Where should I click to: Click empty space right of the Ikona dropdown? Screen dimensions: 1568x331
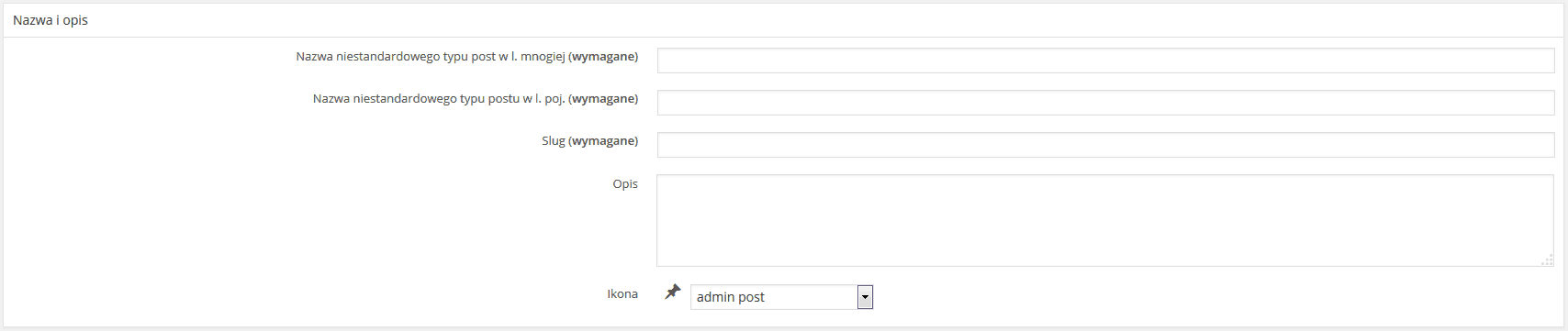tap(1193, 297)
